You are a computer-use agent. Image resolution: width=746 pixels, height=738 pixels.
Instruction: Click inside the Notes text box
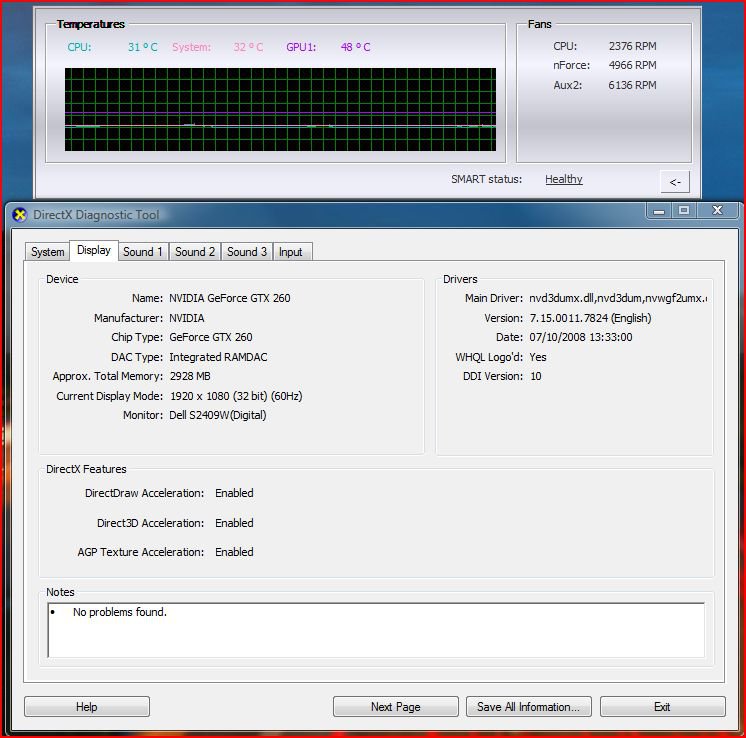376,630
